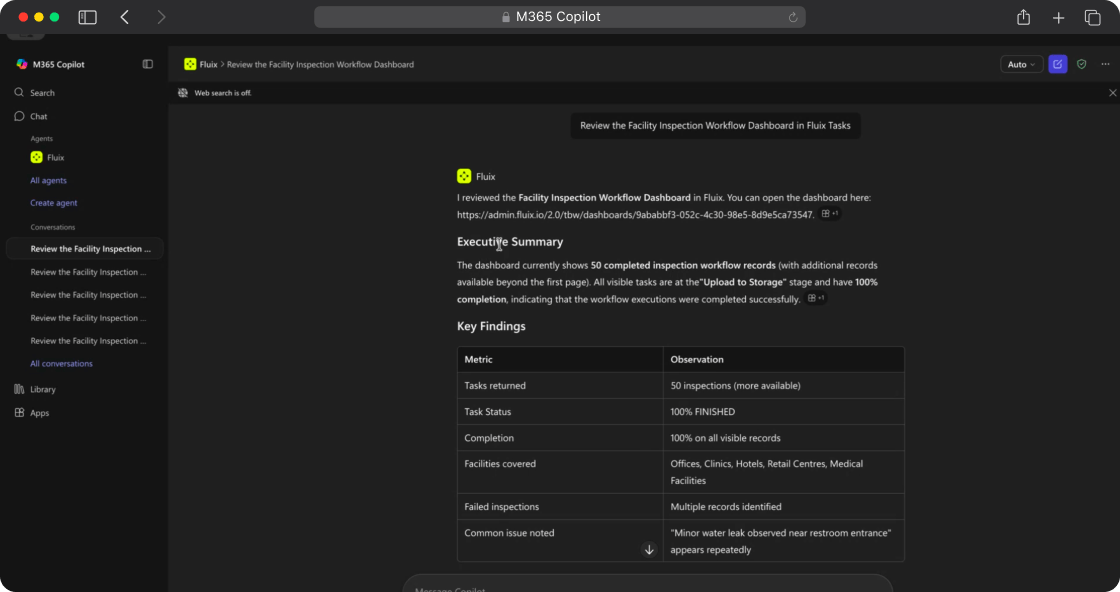This screenshot has width=1120, height=592.
Task: Click Create agent link
Action: coord(54,203)
